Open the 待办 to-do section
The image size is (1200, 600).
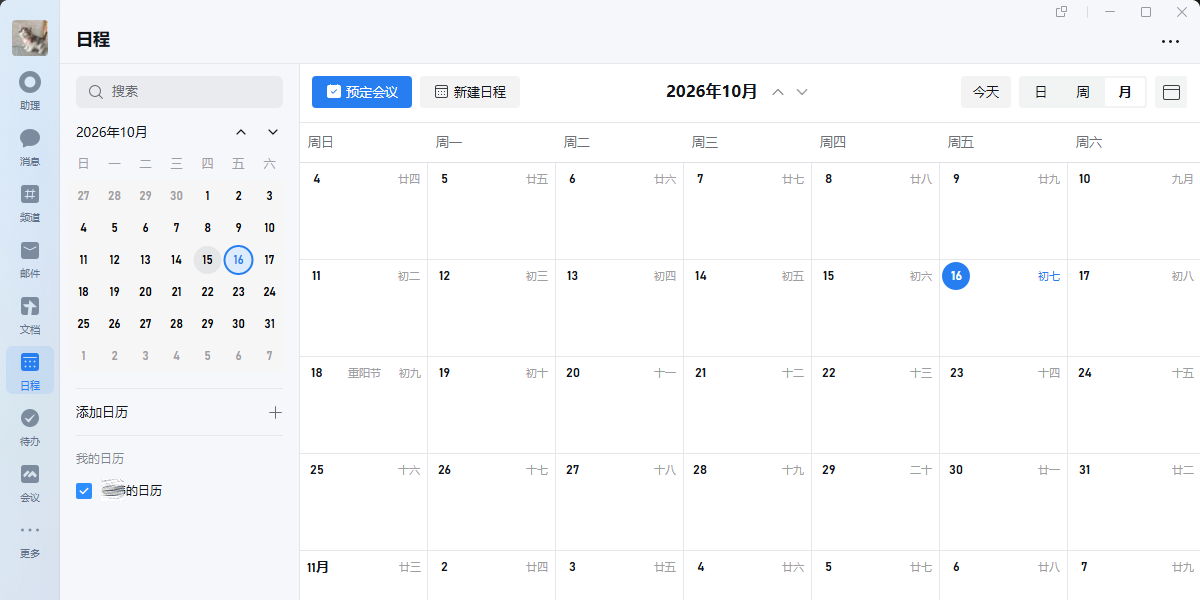pos(30,426)
